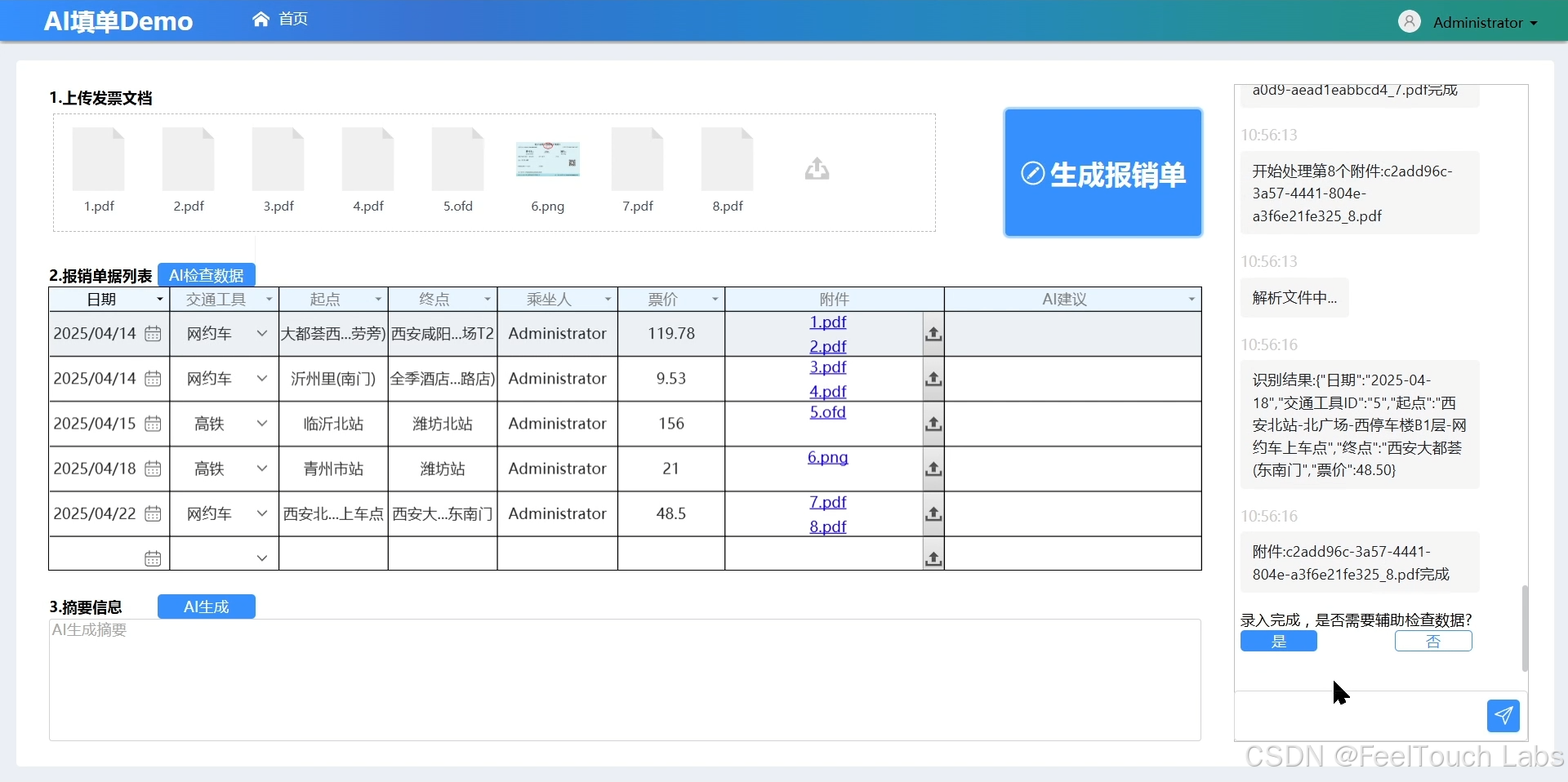Click the home icon next to 首页
This screenshot has width=1568, height=782.
pos(261,19)
